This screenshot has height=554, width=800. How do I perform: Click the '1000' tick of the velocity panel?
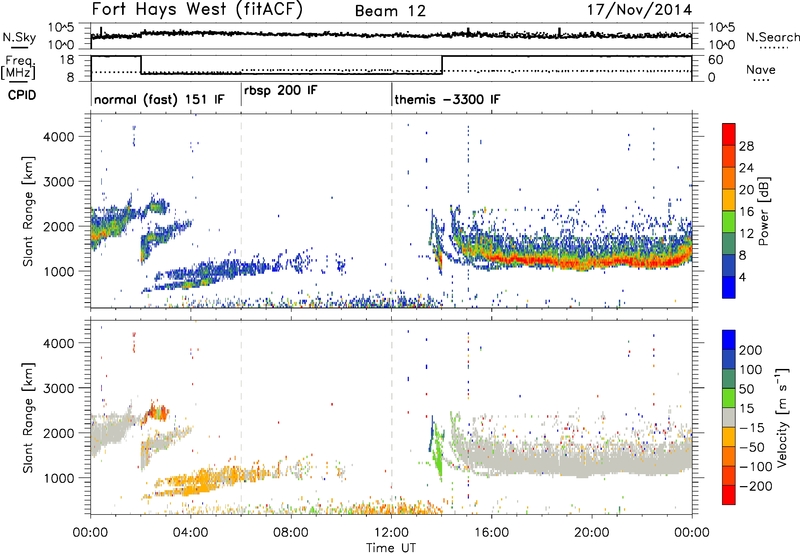point(59,478)
